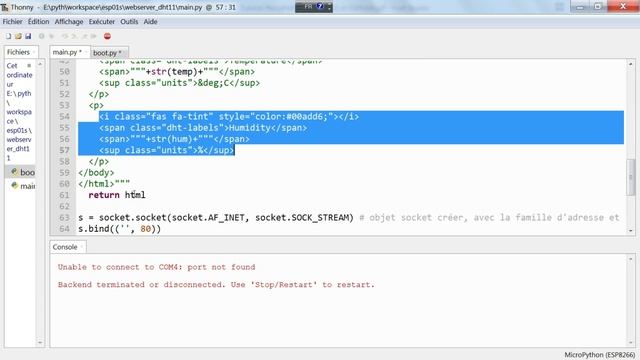Click the Resume execution icon
640x360 pixels.
[x=94, y=36]
